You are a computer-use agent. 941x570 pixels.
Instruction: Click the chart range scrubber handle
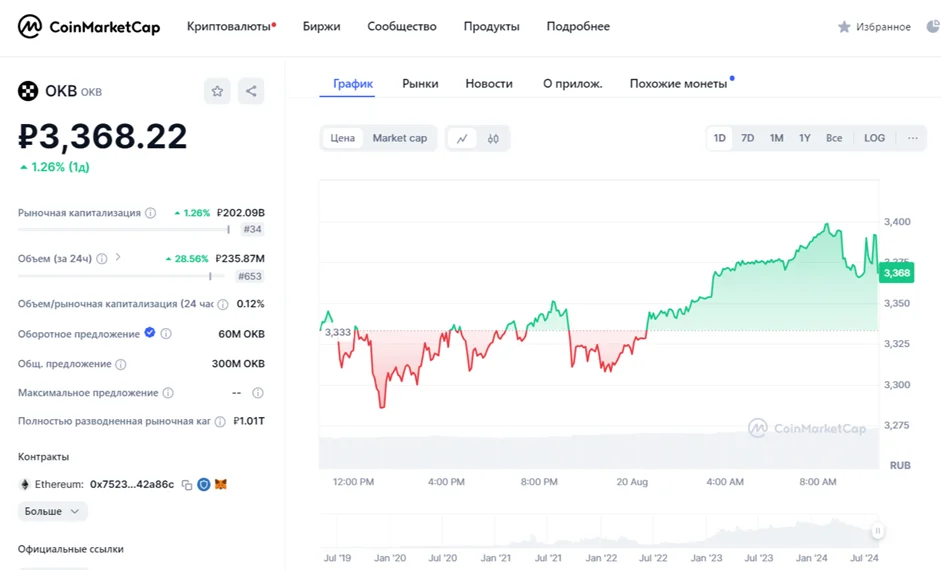(877, 530)
